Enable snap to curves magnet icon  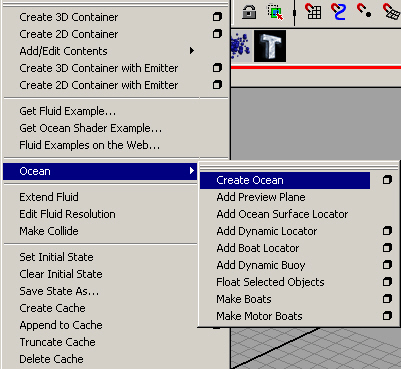338,11
